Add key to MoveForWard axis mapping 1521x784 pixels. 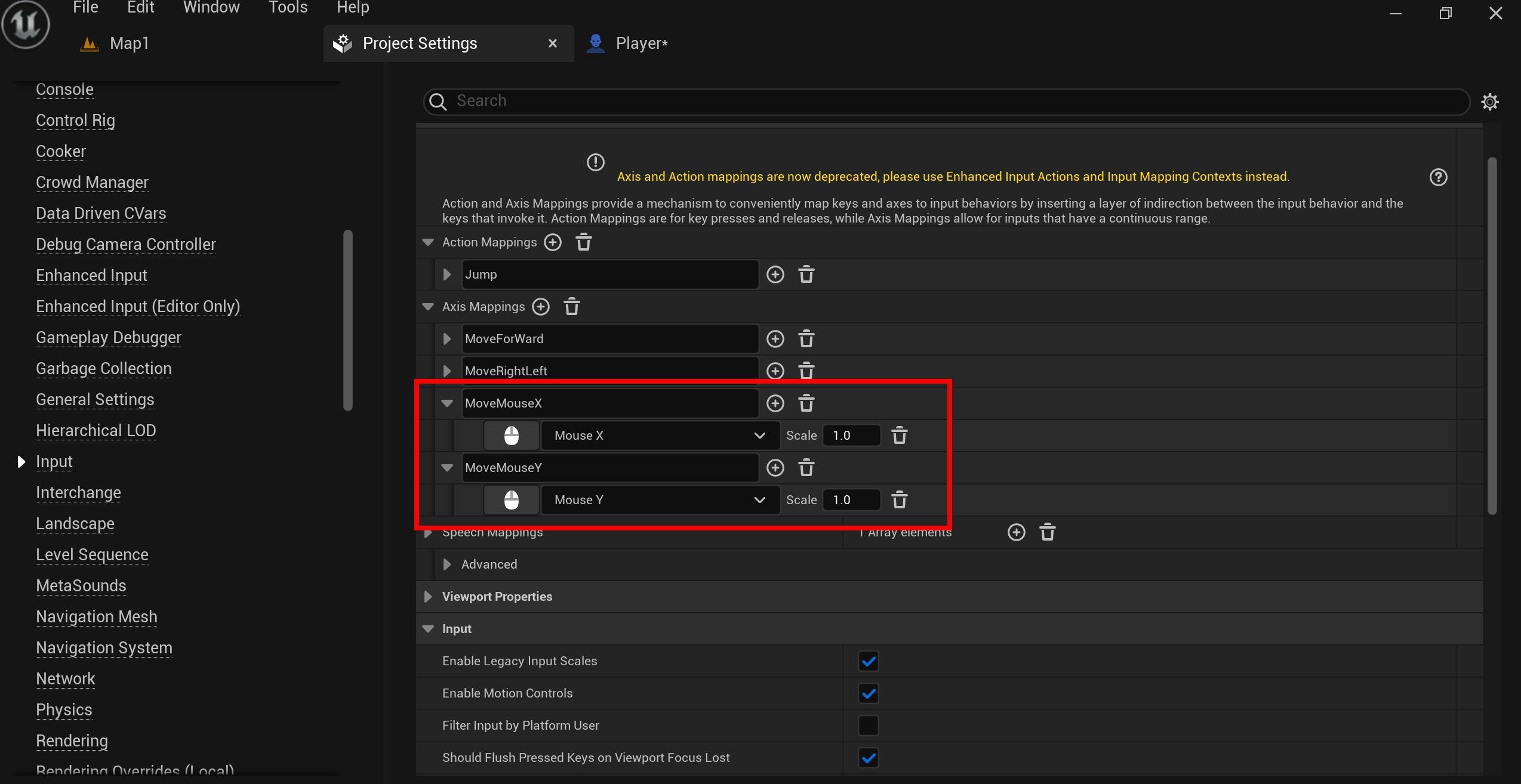tap(775, 339)
